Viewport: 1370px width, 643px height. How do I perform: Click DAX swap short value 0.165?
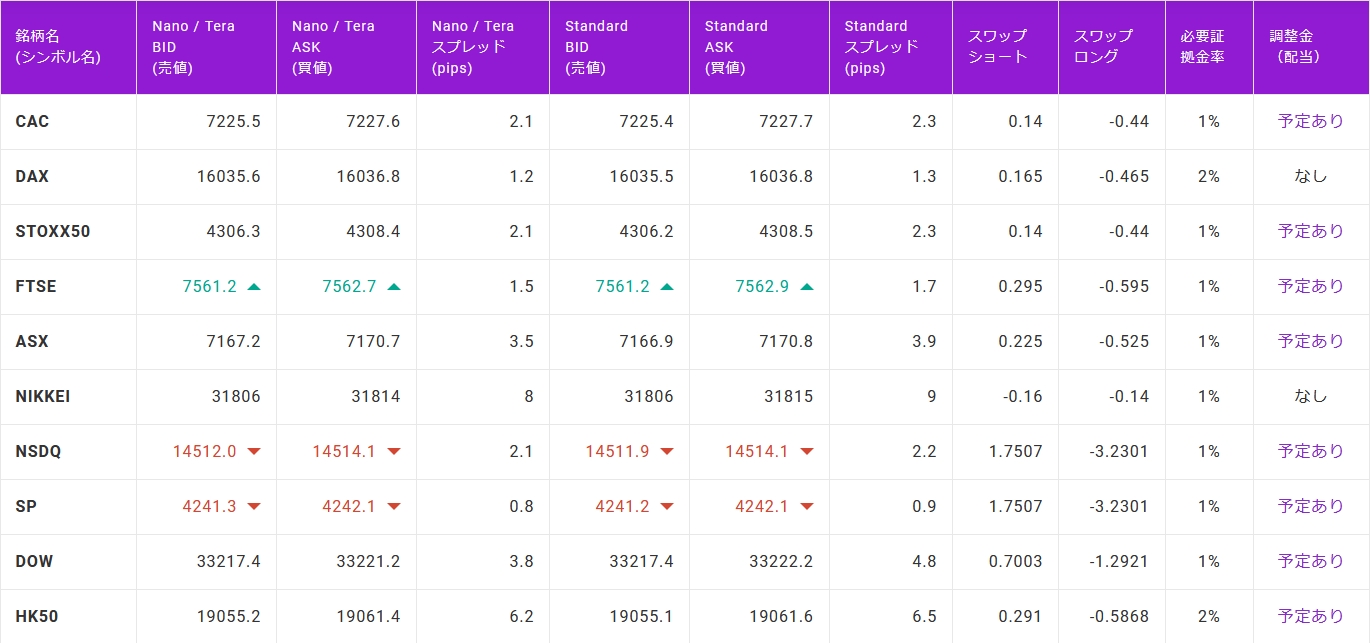point(1020,176)
